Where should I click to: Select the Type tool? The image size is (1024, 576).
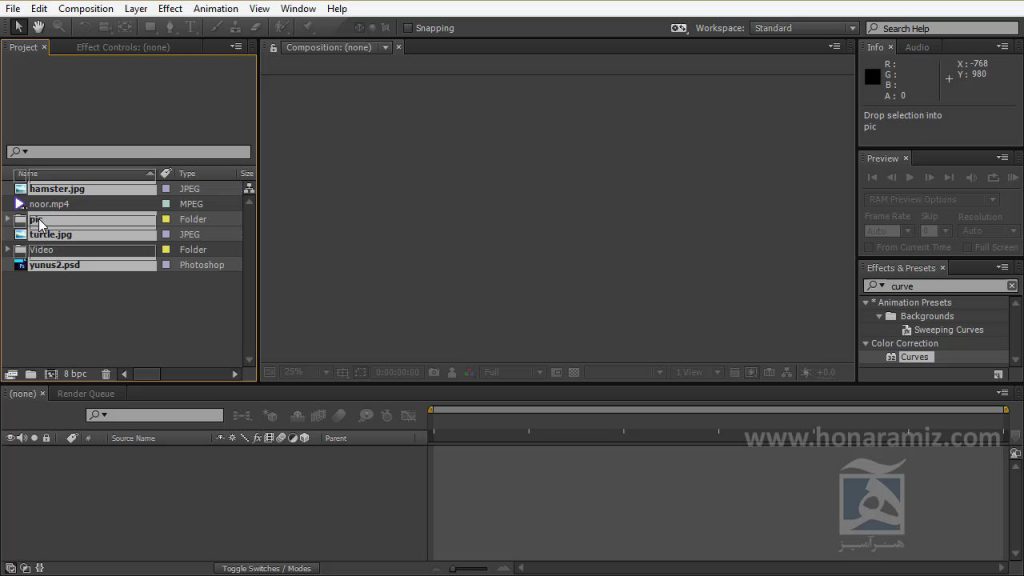pyautogui.click(x=191, y=27)
